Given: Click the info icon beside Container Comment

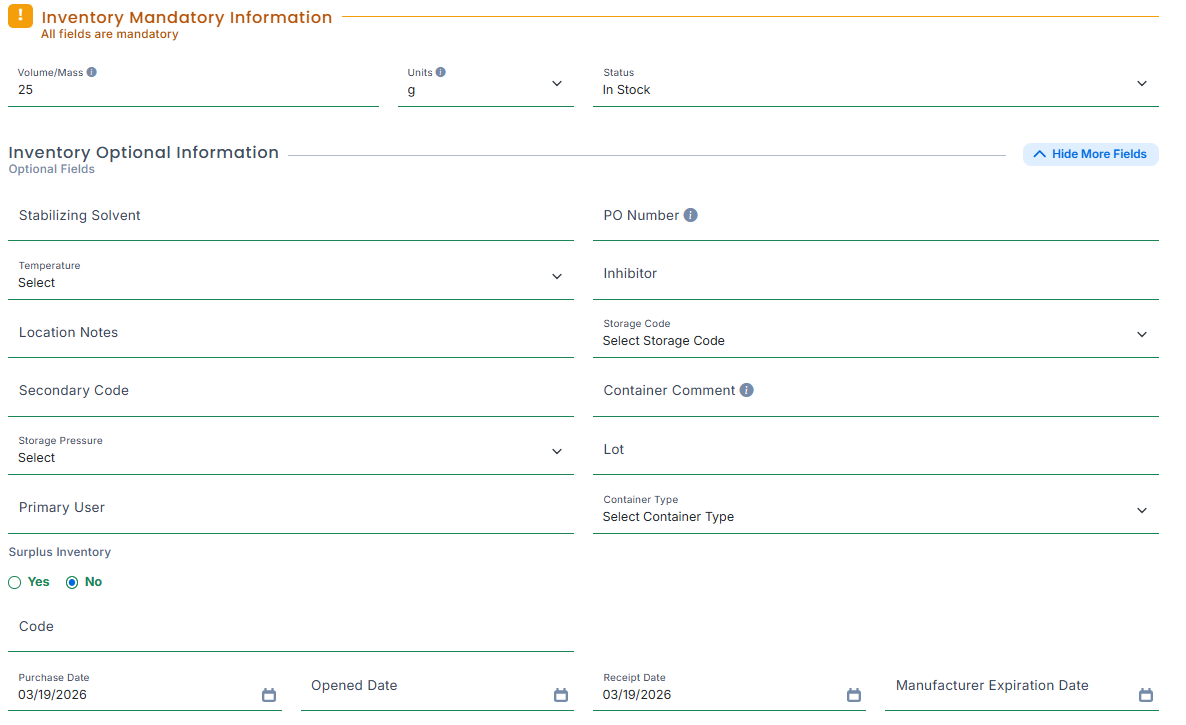Looking at the screenshot, I should click(x=747, y=390).
